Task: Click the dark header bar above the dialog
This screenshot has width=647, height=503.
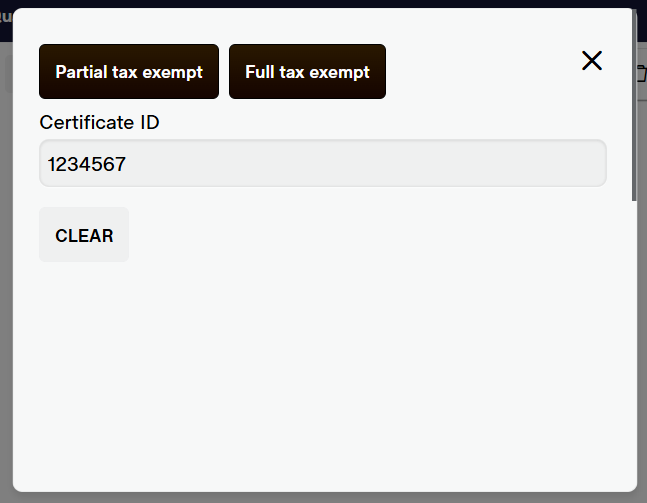Action: [324, 4]
